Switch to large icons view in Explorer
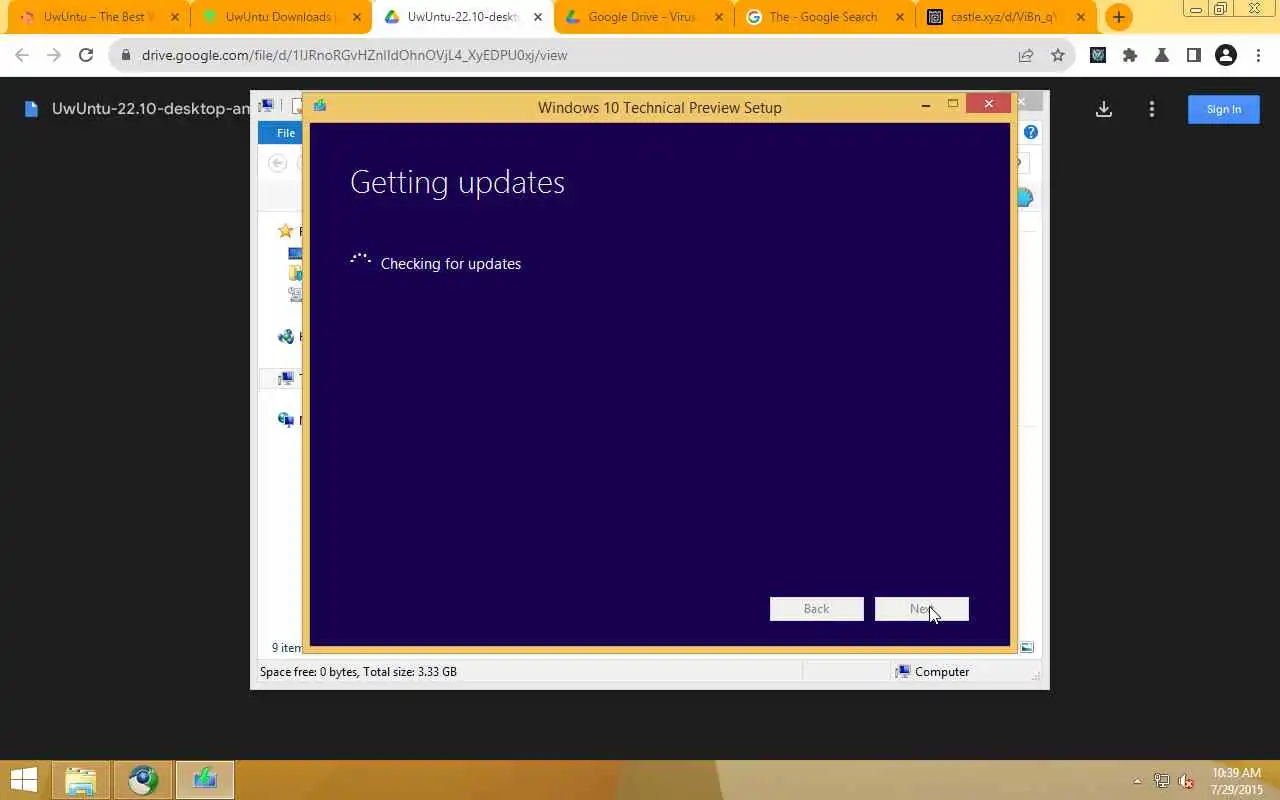The image size is (1280, 800). [1027, 648]
